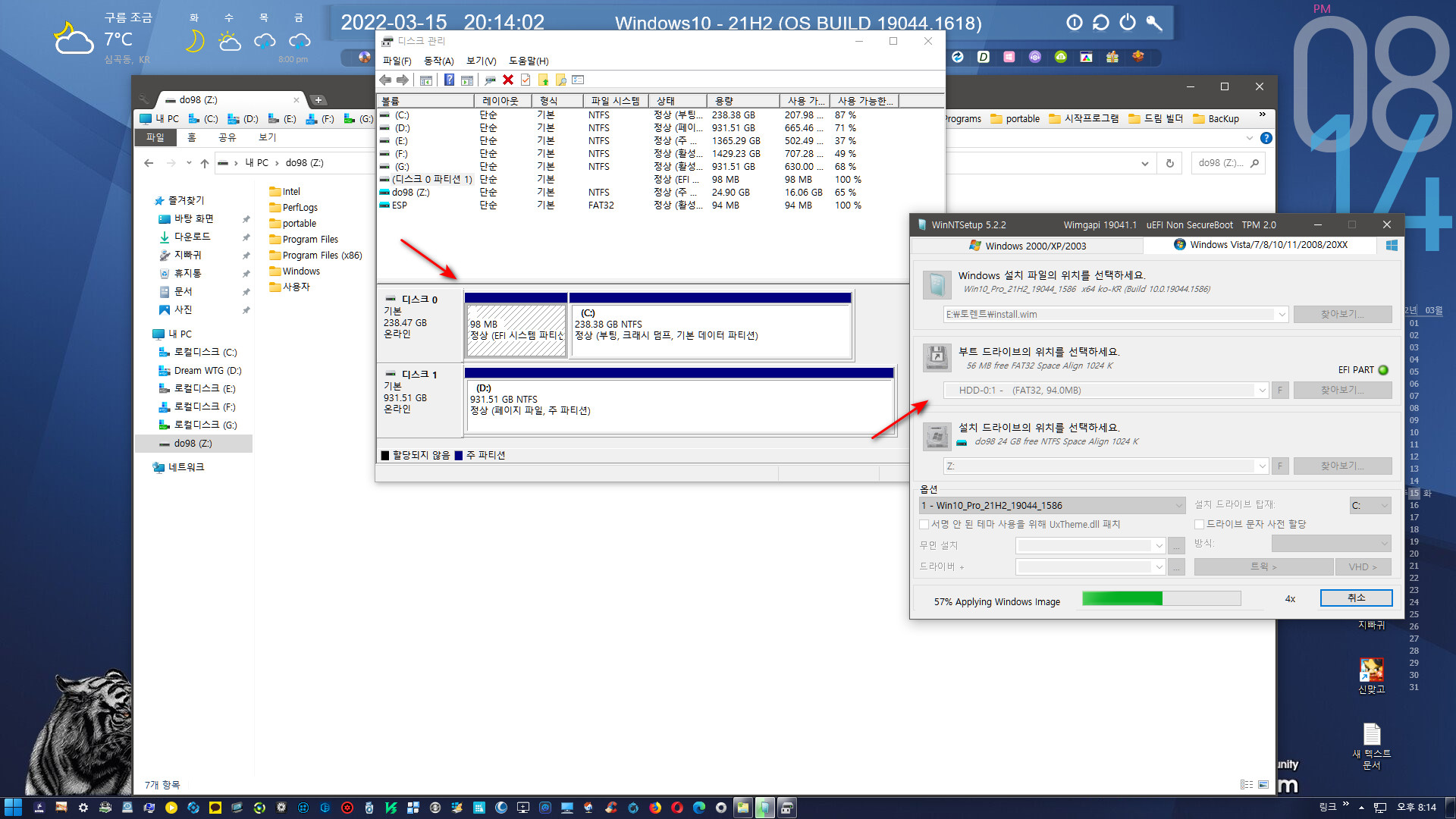Switch Explorer to details view toggle
Screen dimensions: 1456x819
[x=1247, y=785]
